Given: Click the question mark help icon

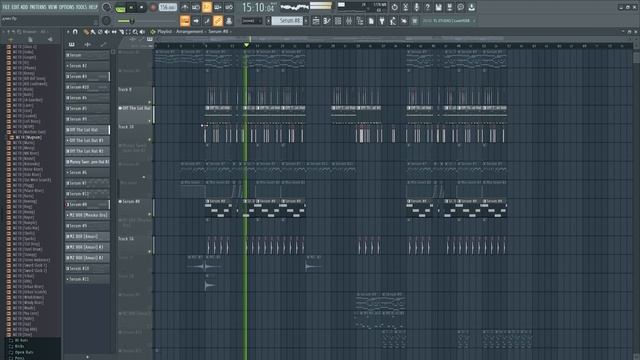Looking at the screenshot, I should point(427,7).
